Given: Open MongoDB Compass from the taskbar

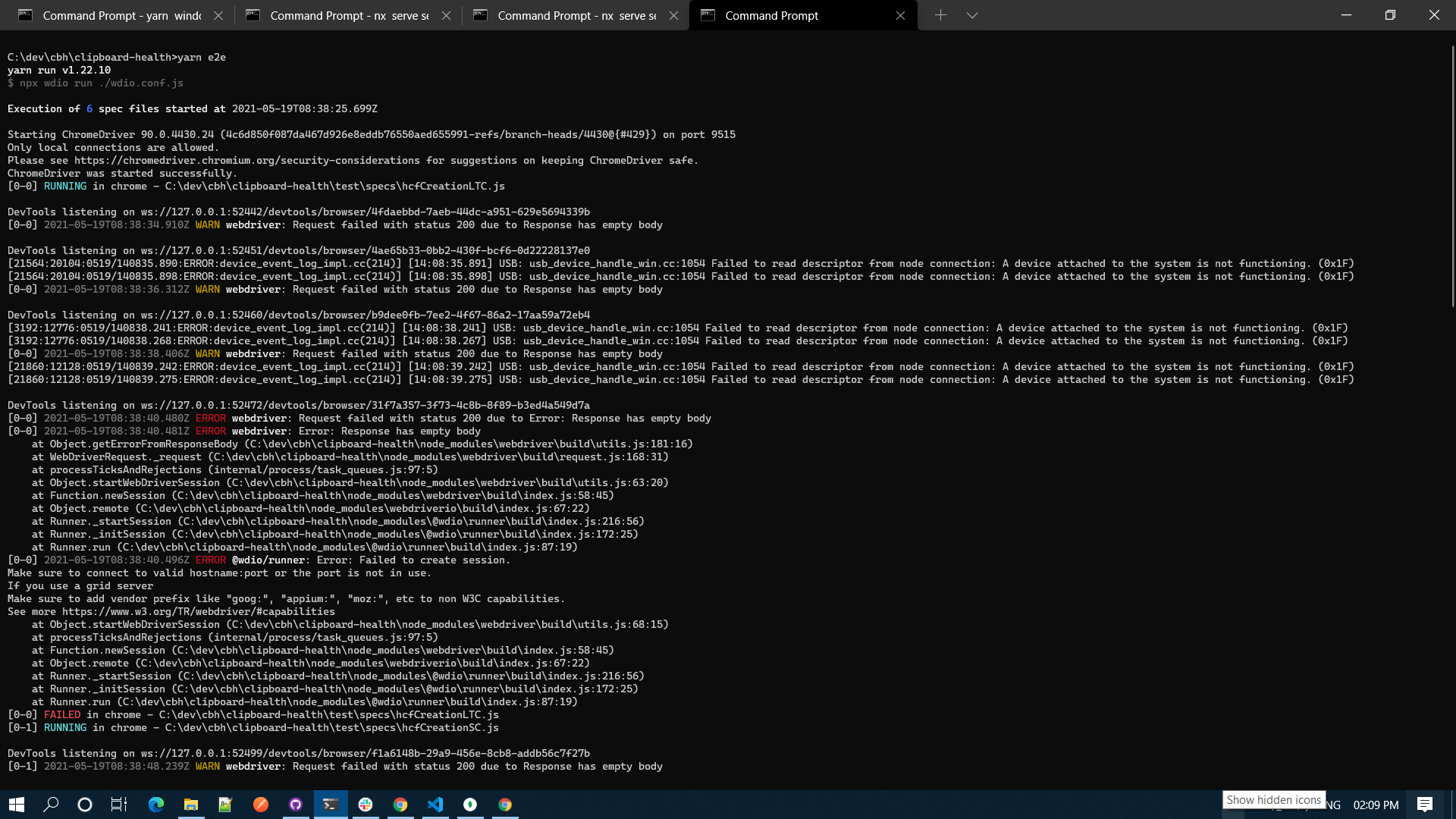Looking at the screenshot, I should [x=470, y=805].
